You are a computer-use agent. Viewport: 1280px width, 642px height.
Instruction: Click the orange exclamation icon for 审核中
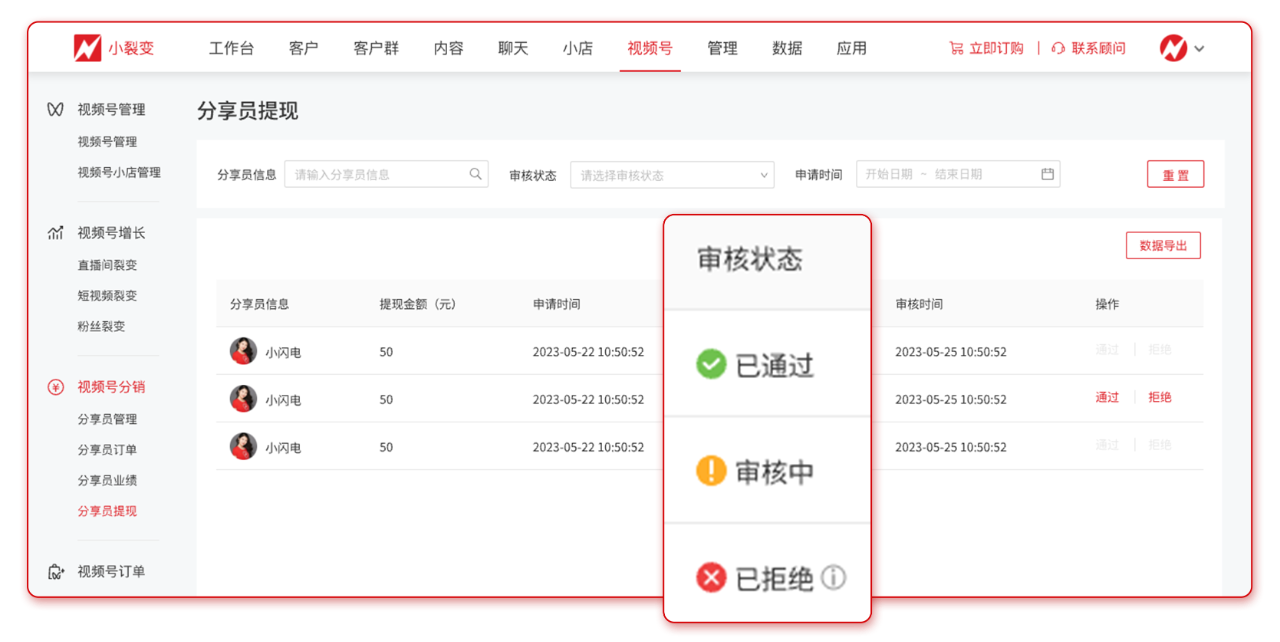[710, 471]
